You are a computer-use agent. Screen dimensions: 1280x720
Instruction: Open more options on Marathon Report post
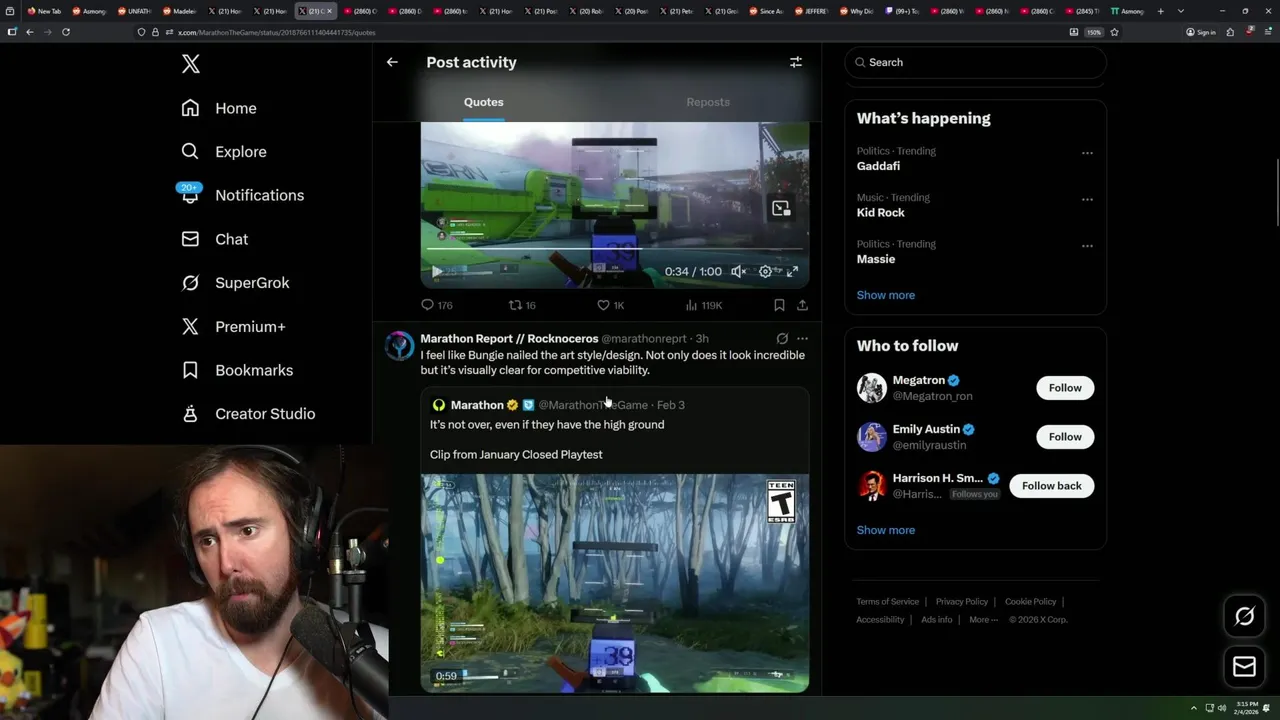(802, 339)
